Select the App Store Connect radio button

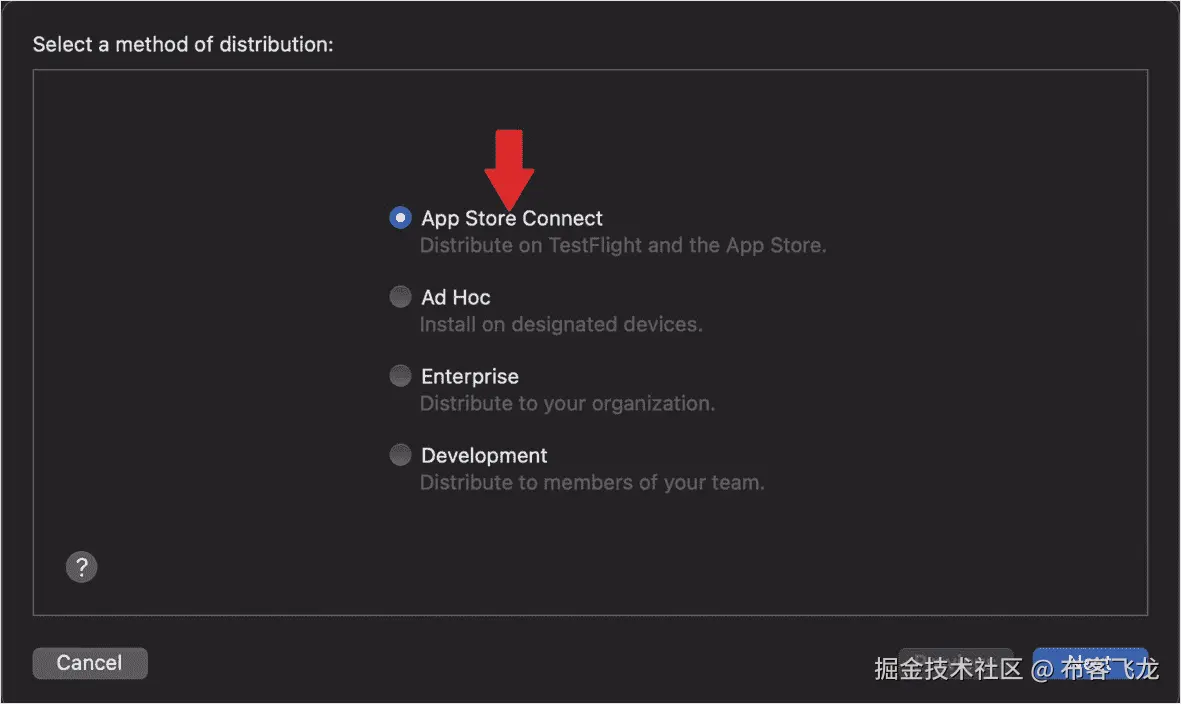(x=400, y=217)
